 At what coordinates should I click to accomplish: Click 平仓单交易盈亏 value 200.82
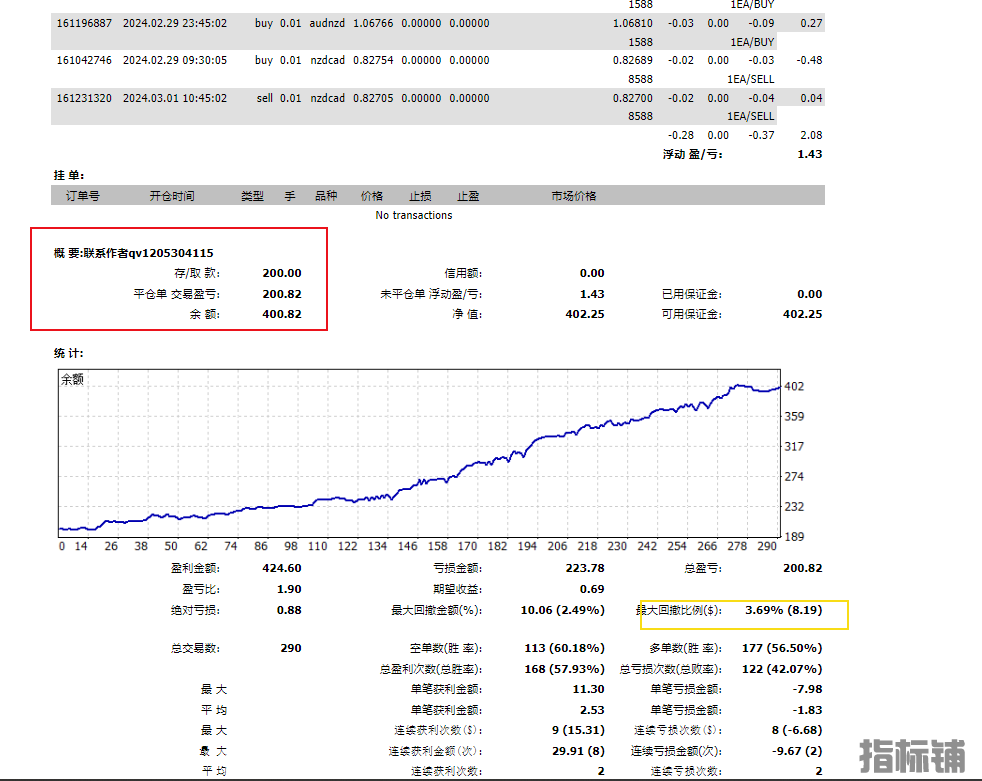coord(282,294)
